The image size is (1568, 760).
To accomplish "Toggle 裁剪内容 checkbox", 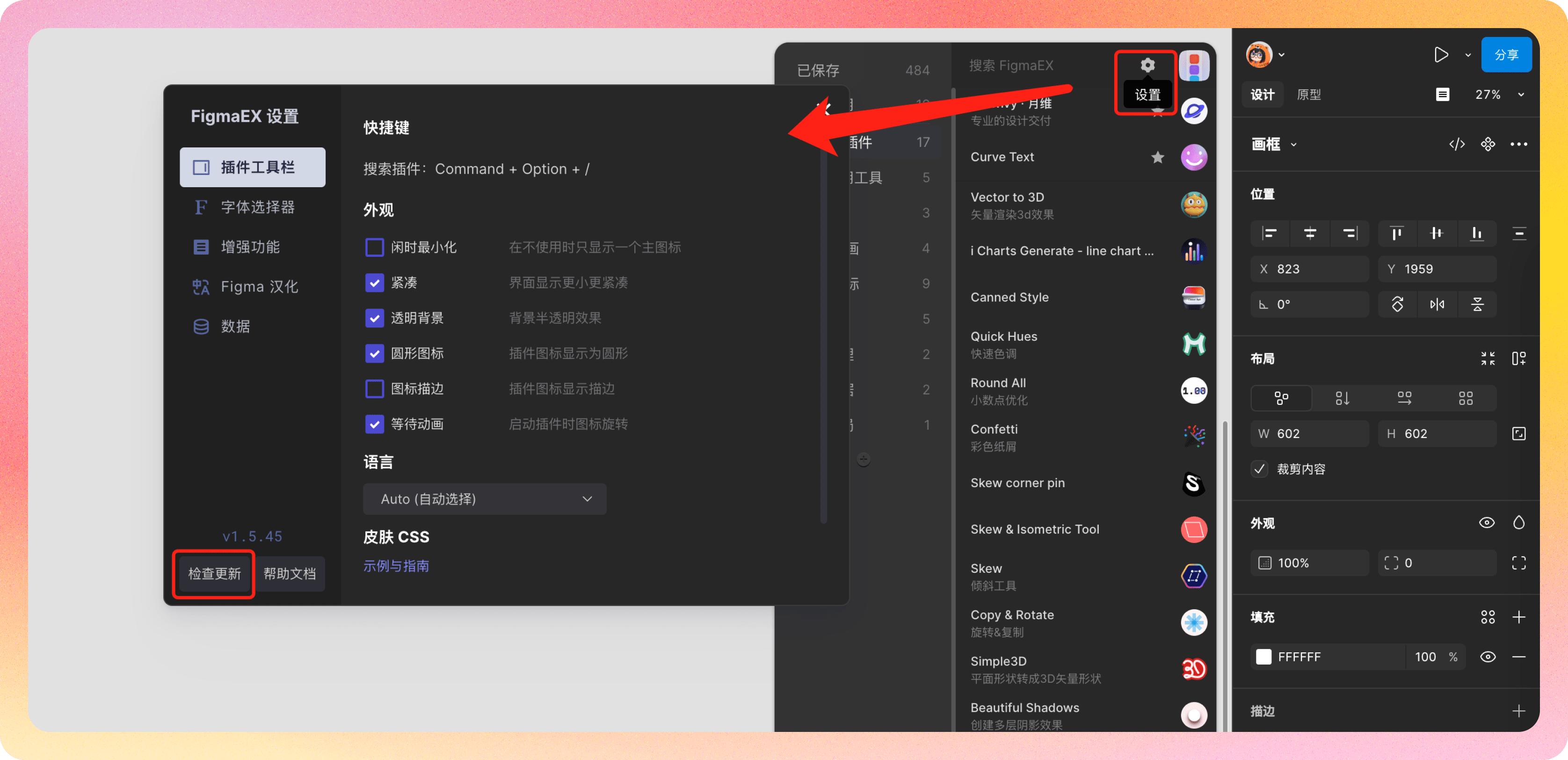I will click(1259, 469).
